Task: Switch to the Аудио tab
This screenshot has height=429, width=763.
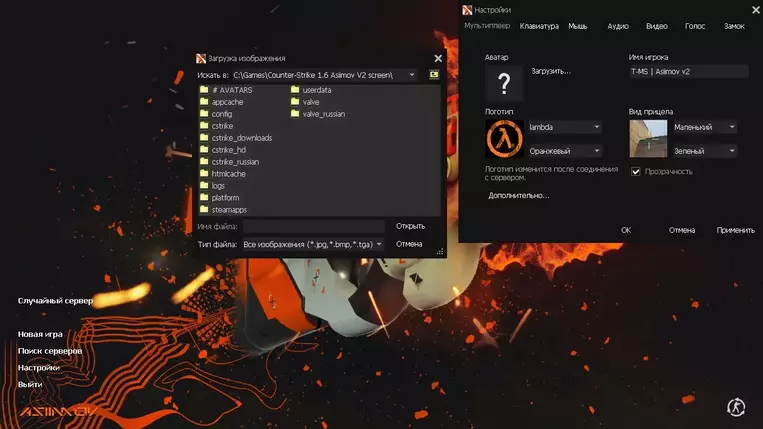Action: (x=618, y=26)
